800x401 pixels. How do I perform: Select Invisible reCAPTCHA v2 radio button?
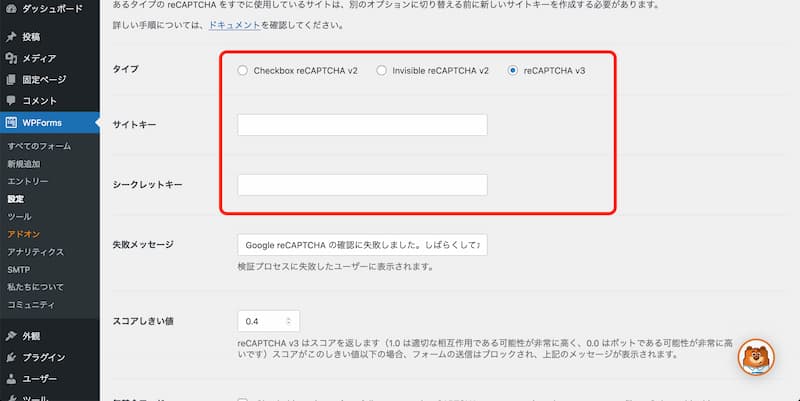click(381, 70)
